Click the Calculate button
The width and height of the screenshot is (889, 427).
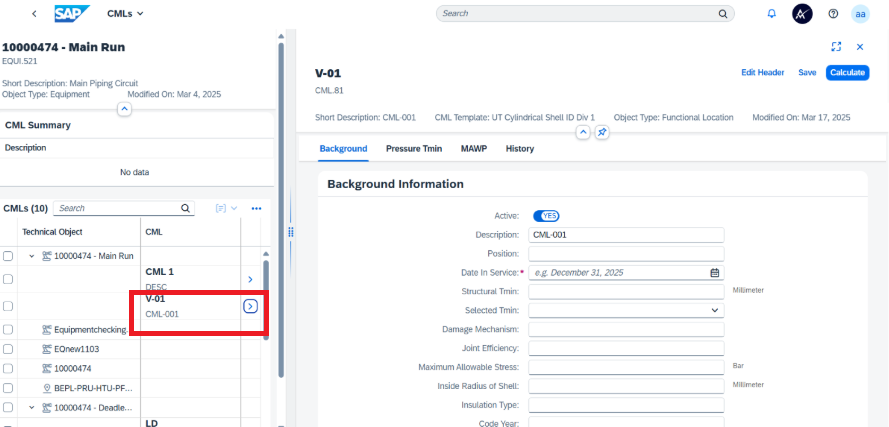[x=847, y=73]
